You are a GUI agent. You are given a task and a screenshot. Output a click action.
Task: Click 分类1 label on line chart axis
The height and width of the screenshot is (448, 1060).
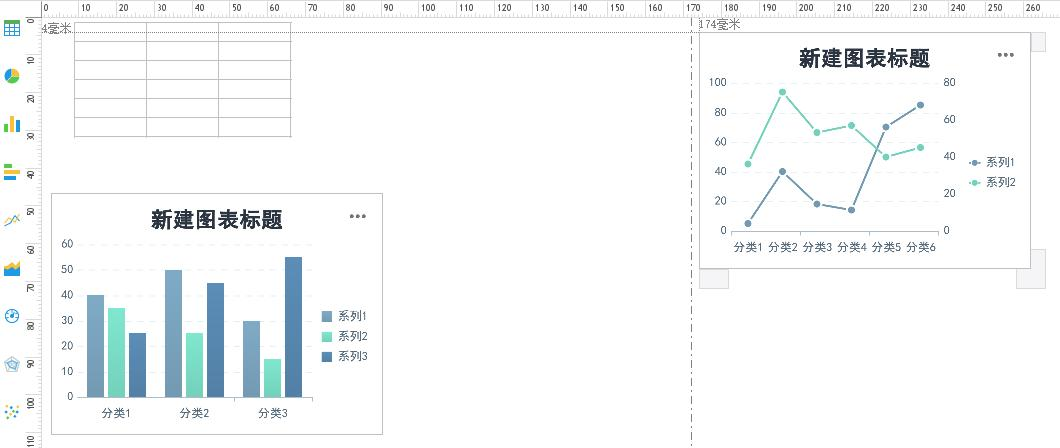click(748, 247)
